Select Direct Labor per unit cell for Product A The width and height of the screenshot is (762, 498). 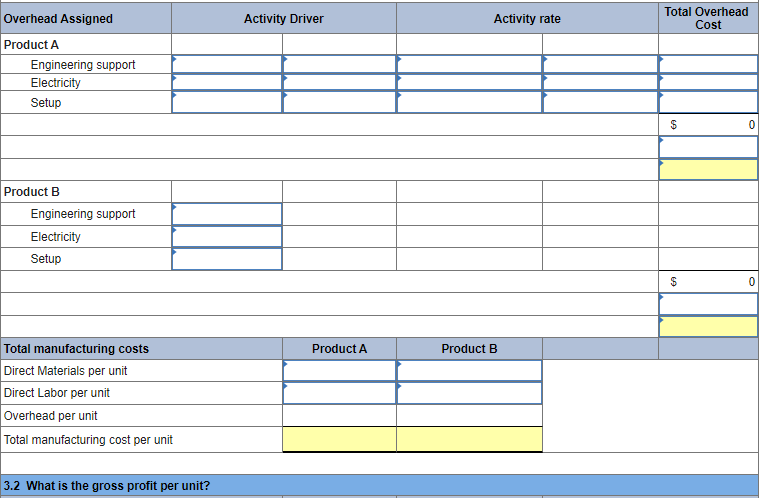tap(339, 393)
